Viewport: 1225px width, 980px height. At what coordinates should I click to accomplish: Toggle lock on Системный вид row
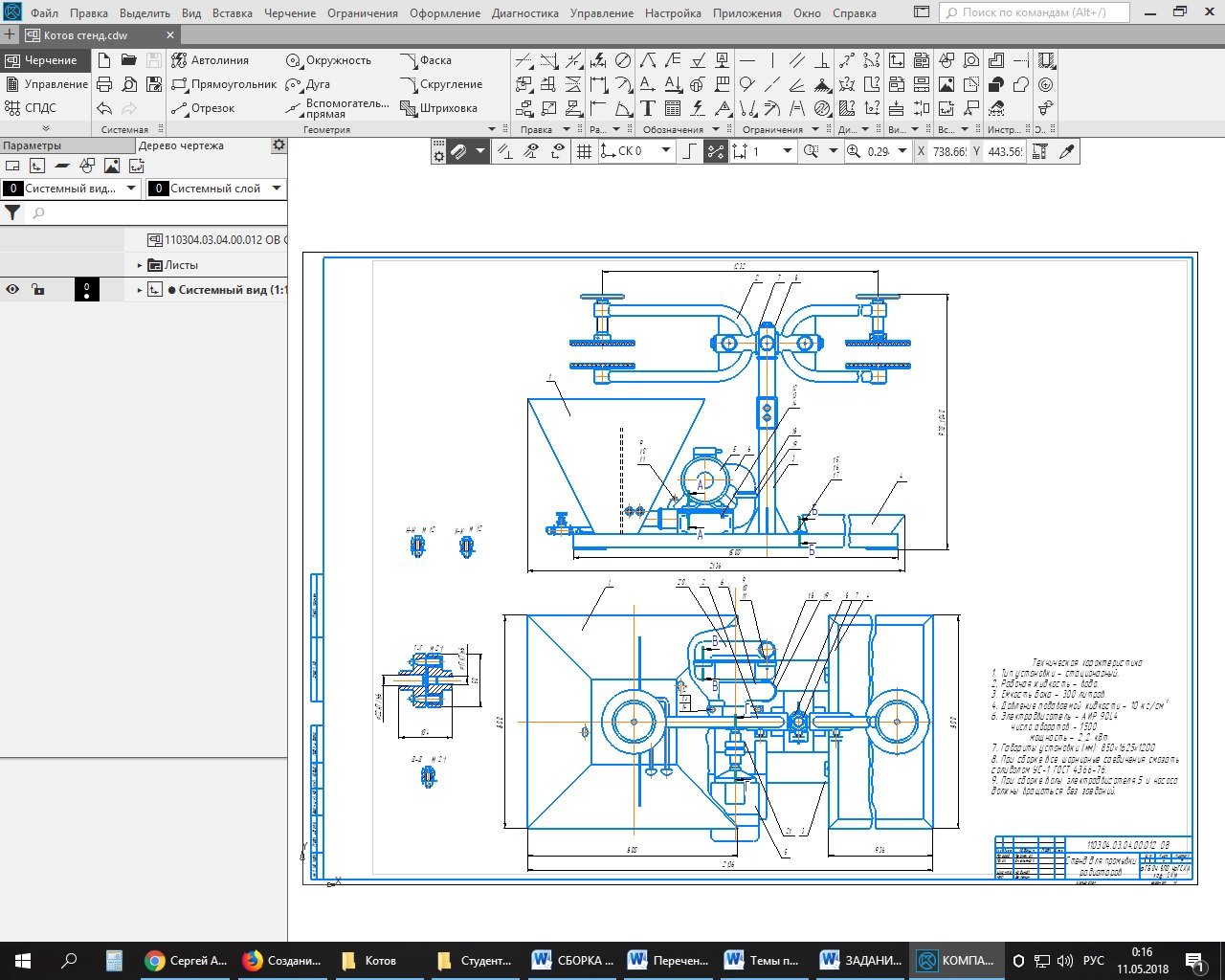tap(37, 289)
